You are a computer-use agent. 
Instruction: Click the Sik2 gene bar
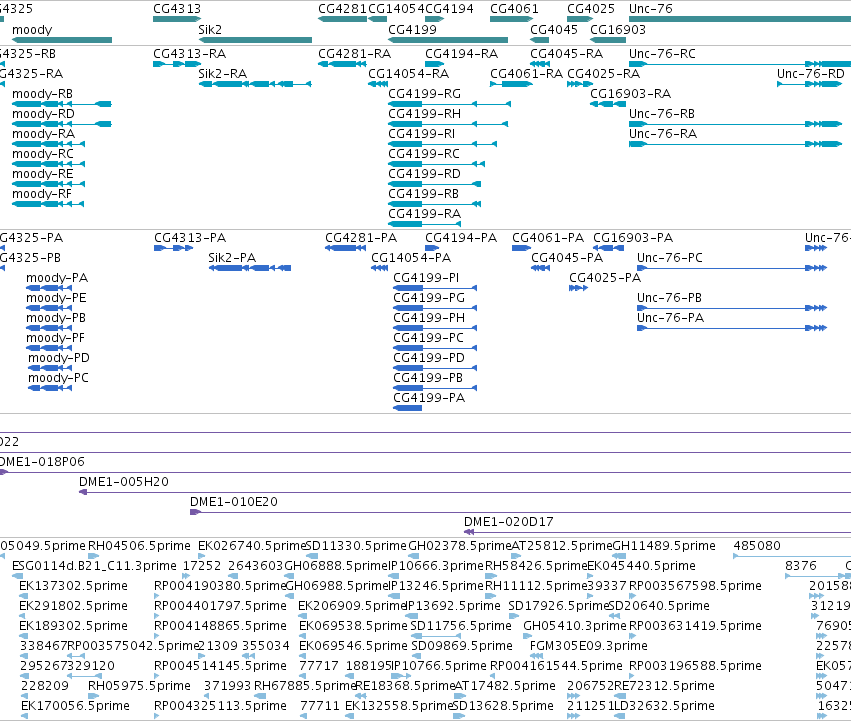point(255,40)
